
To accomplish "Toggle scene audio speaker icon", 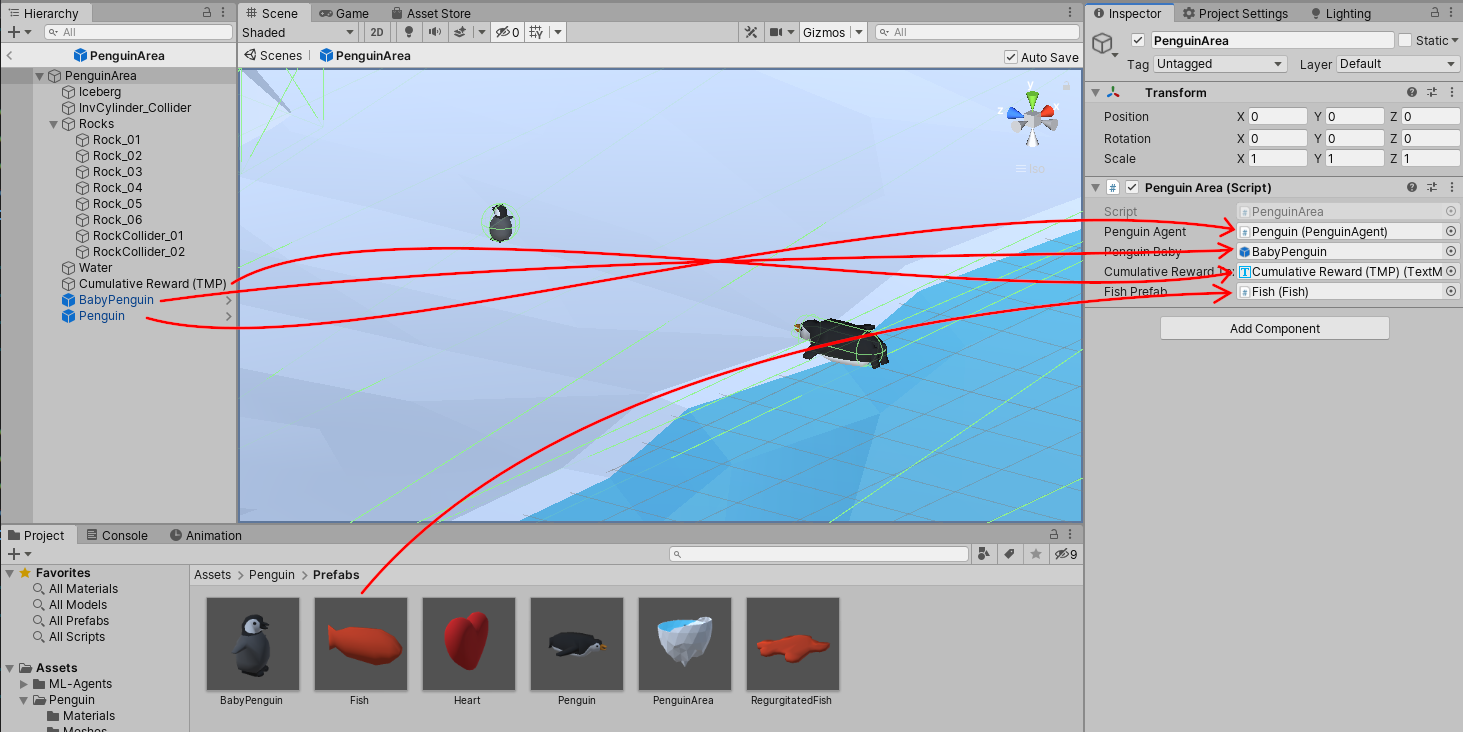I will pyautogui.click(x=434, y=32).
